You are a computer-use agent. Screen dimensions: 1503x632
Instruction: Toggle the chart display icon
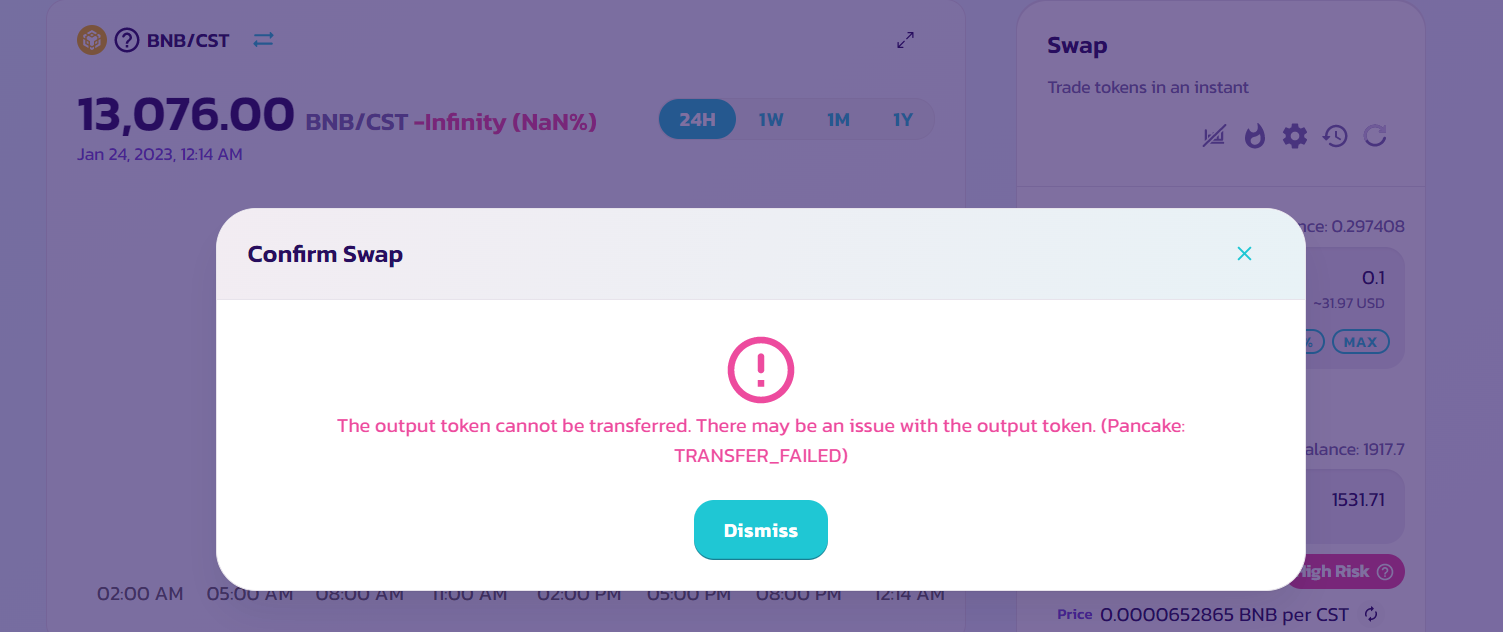(x=1214, y=136)
